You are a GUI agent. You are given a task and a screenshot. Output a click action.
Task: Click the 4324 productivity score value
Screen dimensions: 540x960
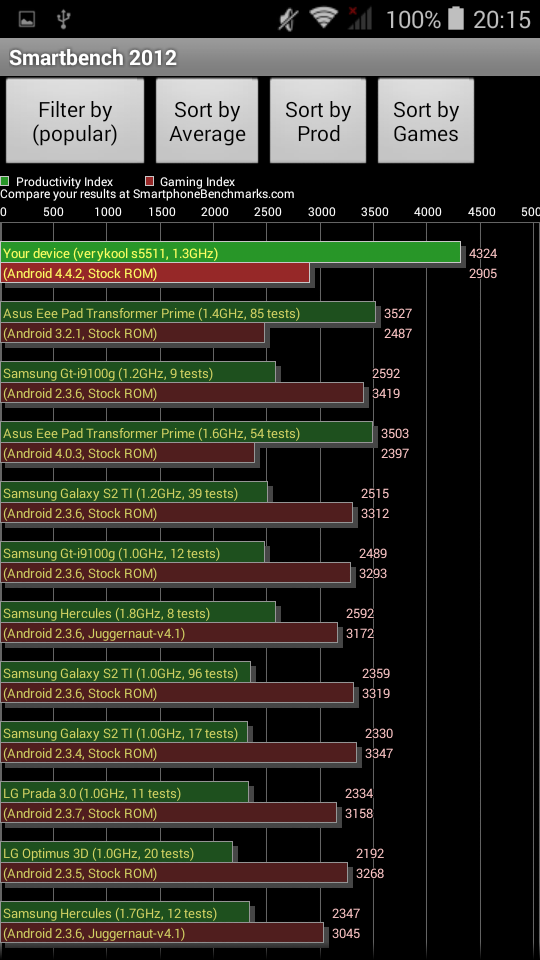pos(483,253)
